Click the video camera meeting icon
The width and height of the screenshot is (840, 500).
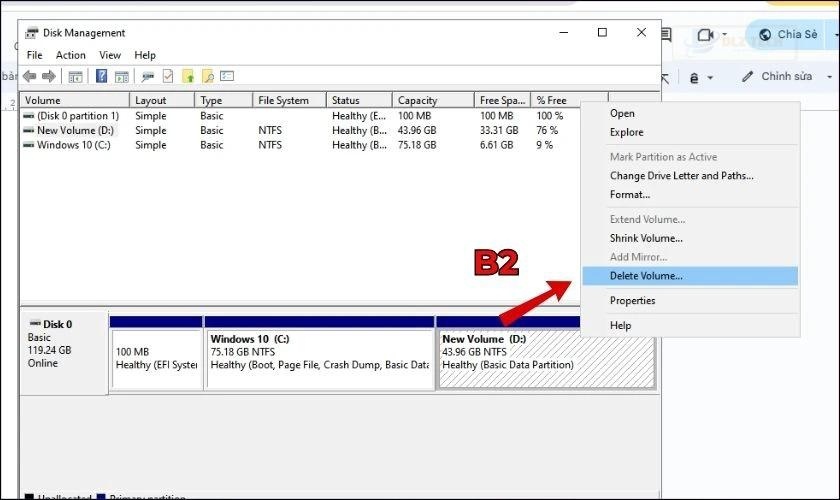pyautogui.click(x=705, y=34)
